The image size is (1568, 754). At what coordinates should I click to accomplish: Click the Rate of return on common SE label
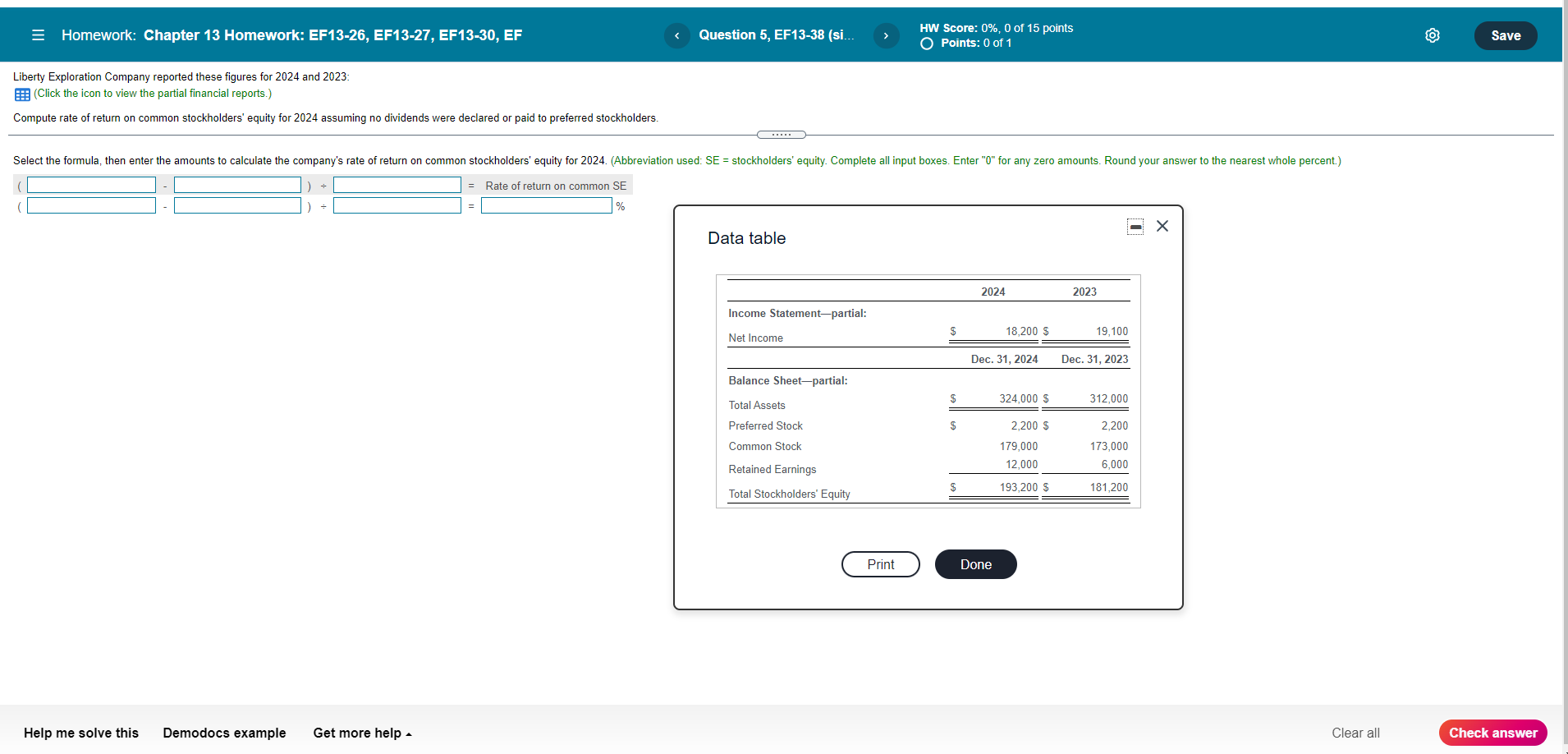[x=556, y=186]
